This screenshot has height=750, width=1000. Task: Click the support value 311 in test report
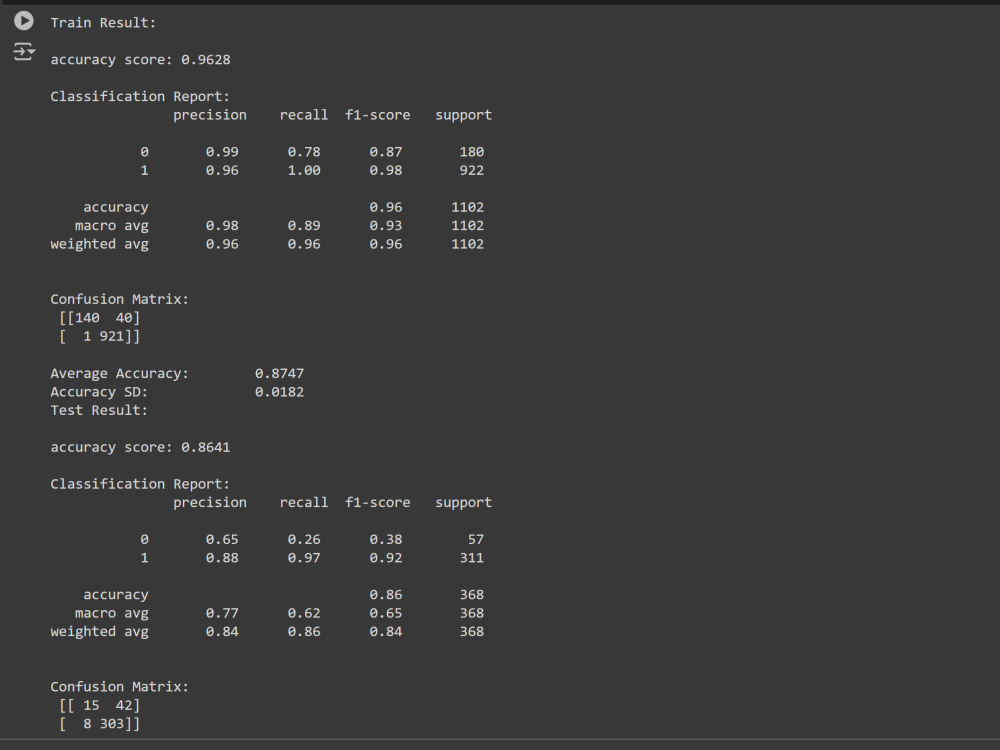click(471, 559)
